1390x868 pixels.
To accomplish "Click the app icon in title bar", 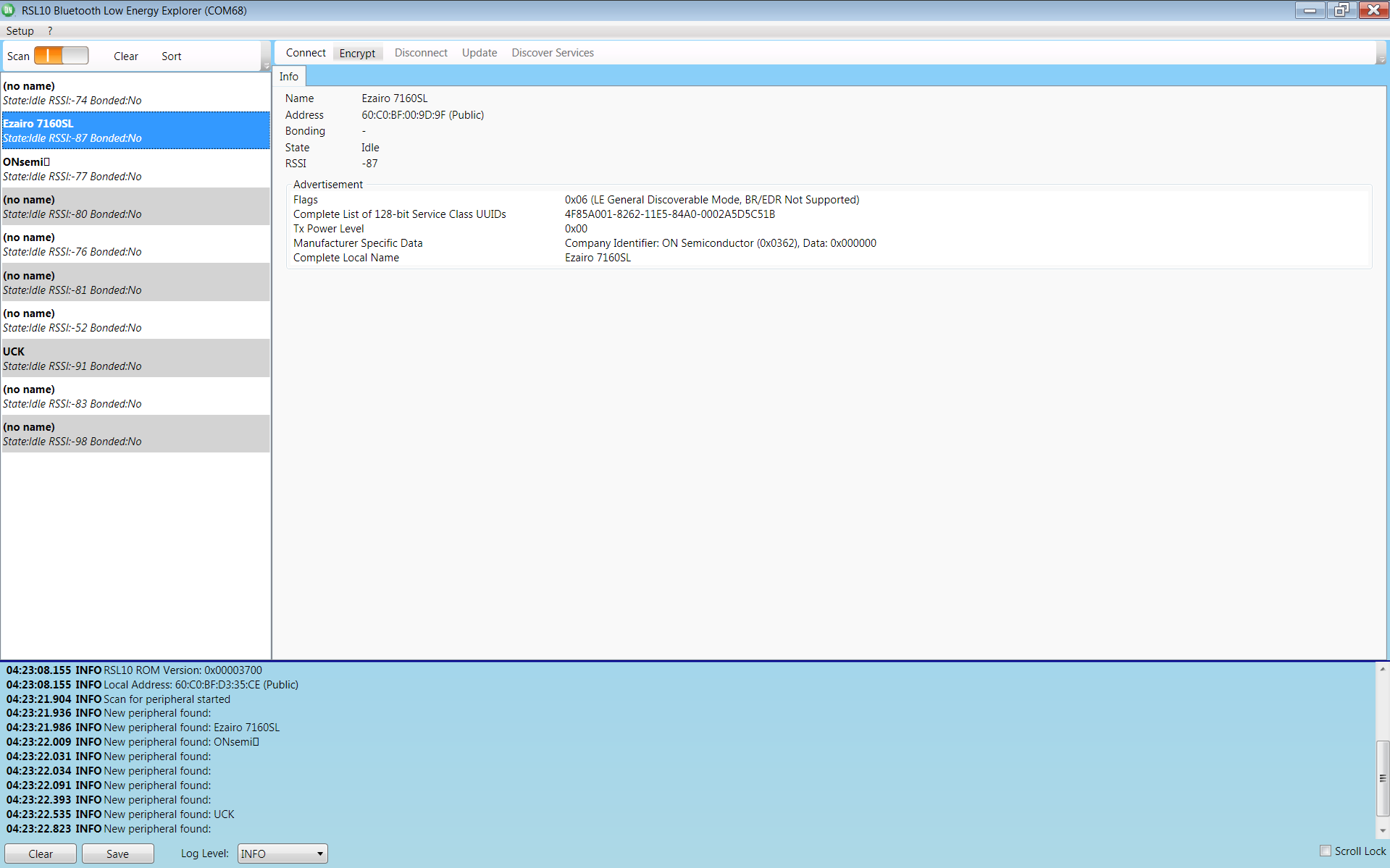I will [x=9, y=10].
